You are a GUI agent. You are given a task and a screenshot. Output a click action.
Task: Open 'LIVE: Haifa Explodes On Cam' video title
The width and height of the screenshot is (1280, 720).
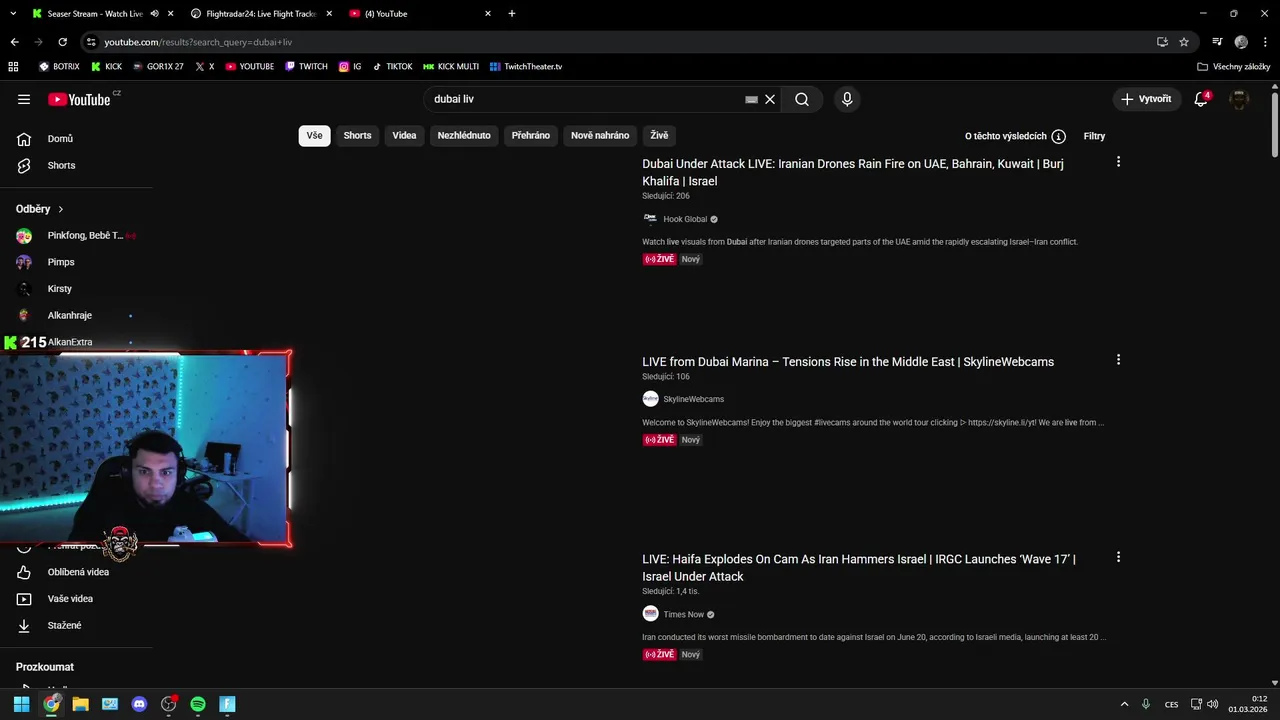click(x=859, y=567)
